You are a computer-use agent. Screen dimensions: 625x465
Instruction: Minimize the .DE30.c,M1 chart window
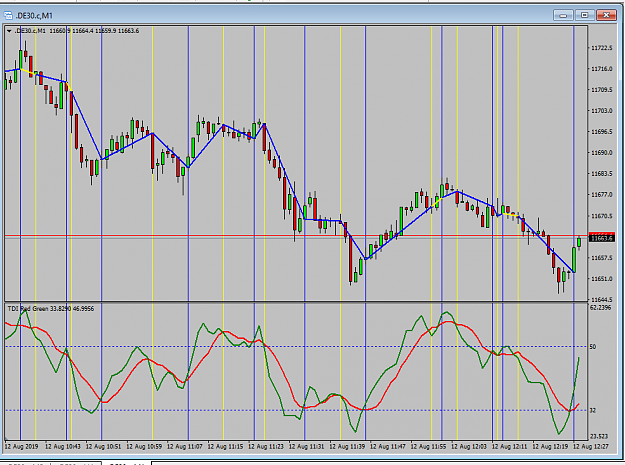coord(563,16)
